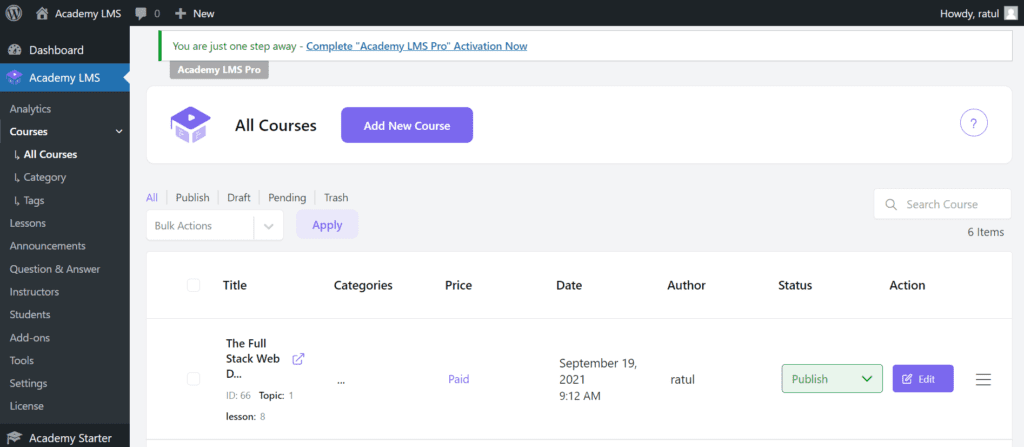Click the 6 Items count text
The height and width of the screenshot is (447, 1024).
tap(986, 232)
